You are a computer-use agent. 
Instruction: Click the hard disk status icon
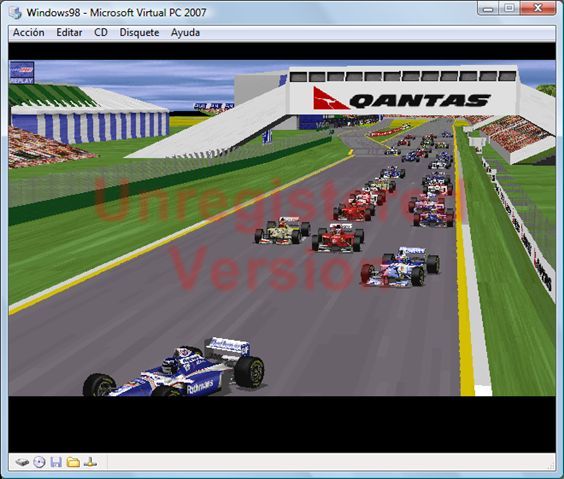[22, 462]
